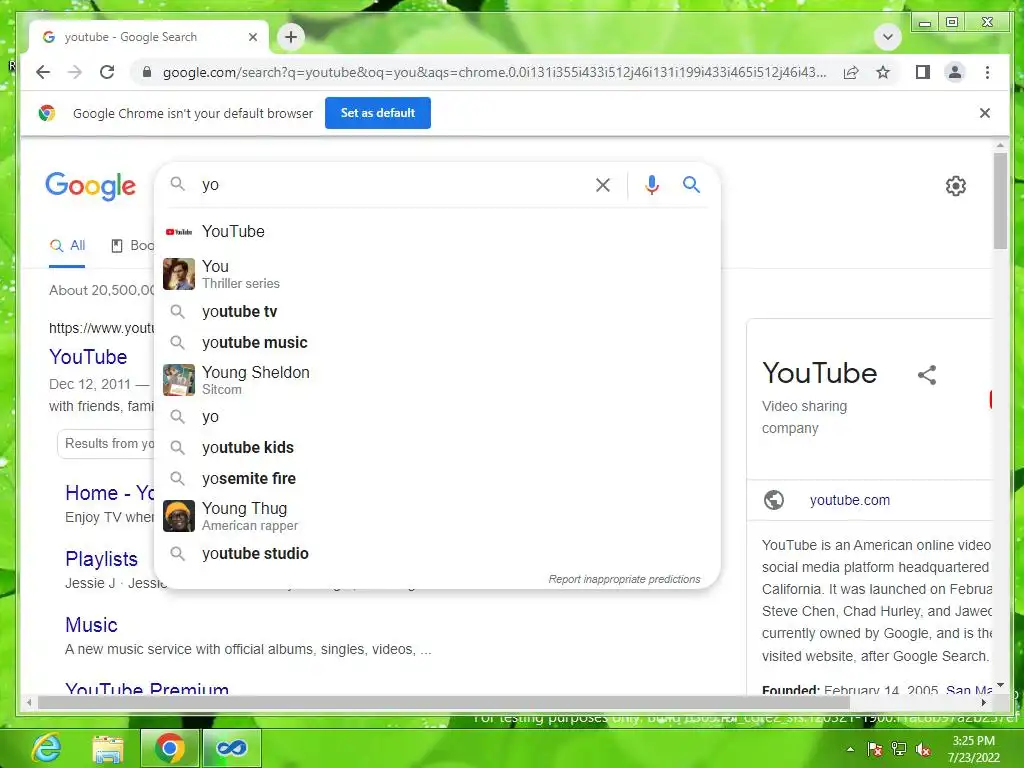This screenshot has width=1024, height=768.
Task: Open the network tray icon
Action: pyautogui.click(x=899, y=749)
